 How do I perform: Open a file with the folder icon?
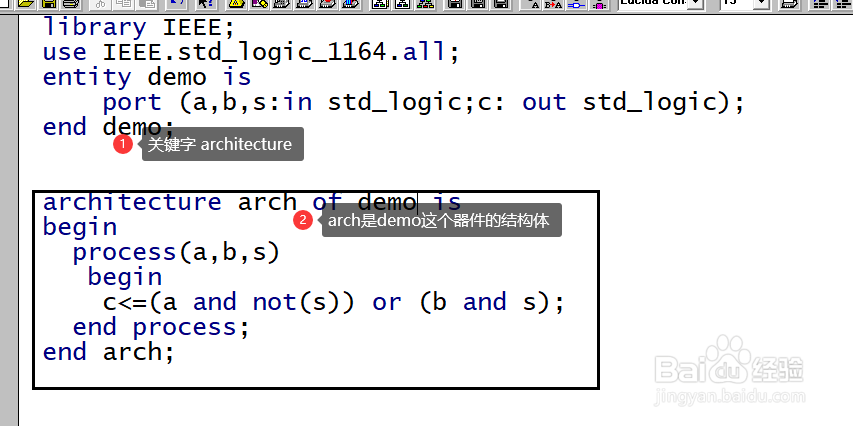(x=26, y=4)
